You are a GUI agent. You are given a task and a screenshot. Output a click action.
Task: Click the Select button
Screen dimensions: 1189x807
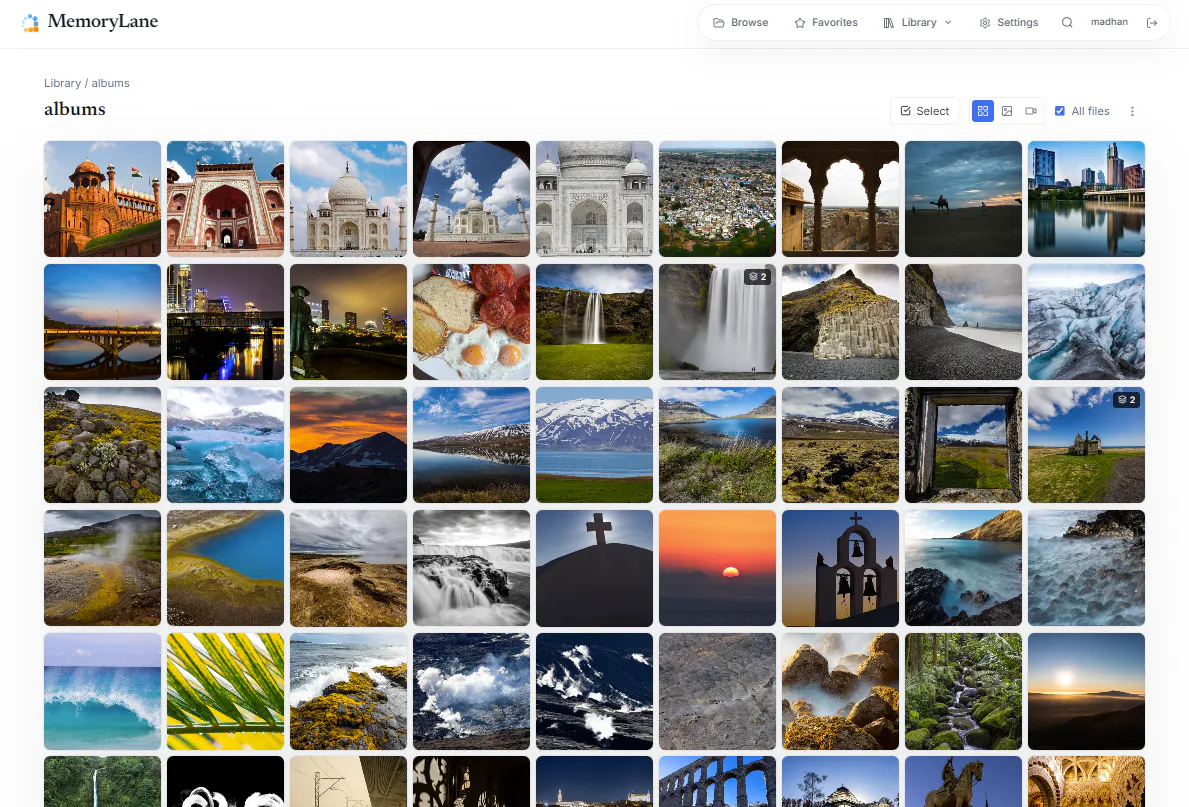[x=925, y=111]
